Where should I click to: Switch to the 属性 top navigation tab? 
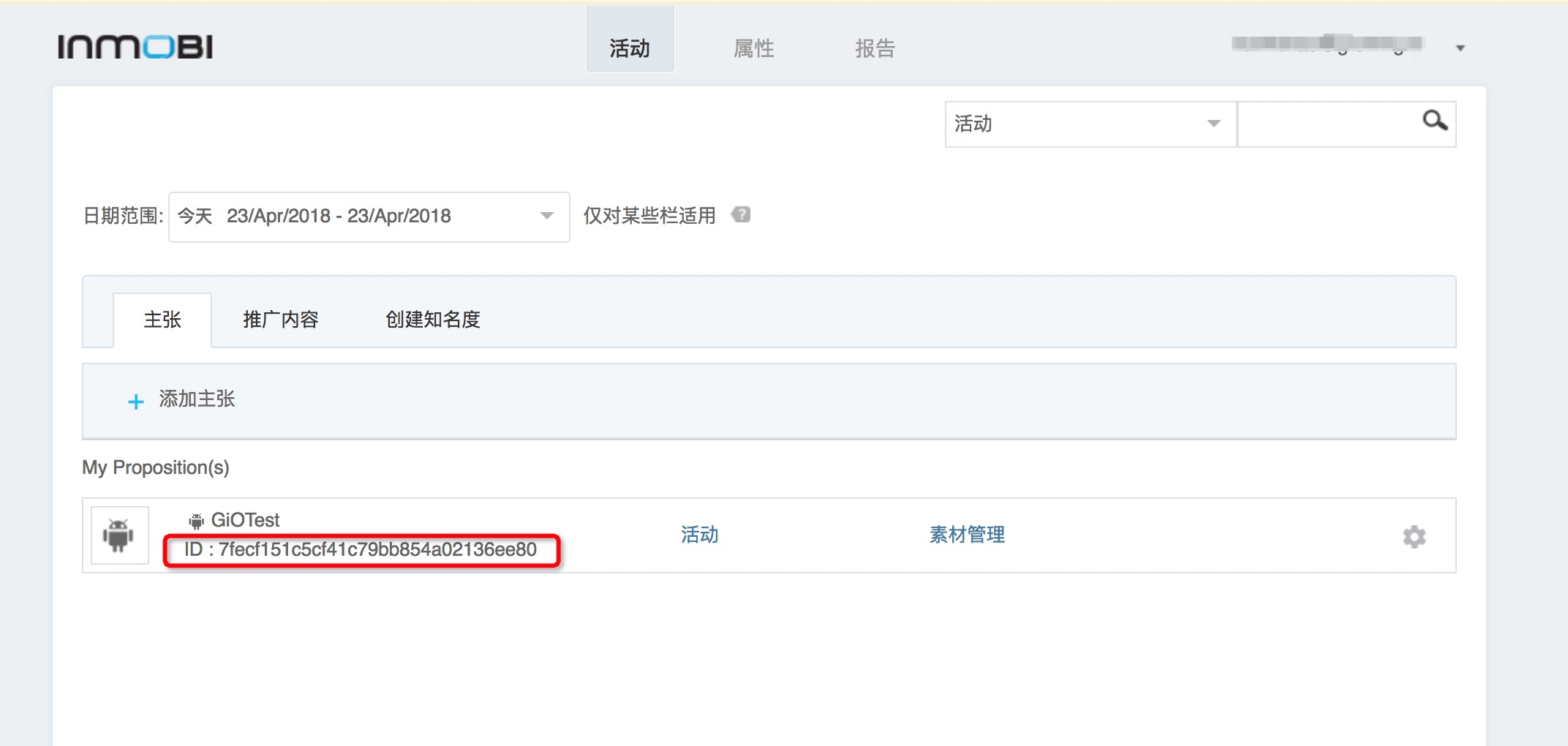(x=753, y=48)
